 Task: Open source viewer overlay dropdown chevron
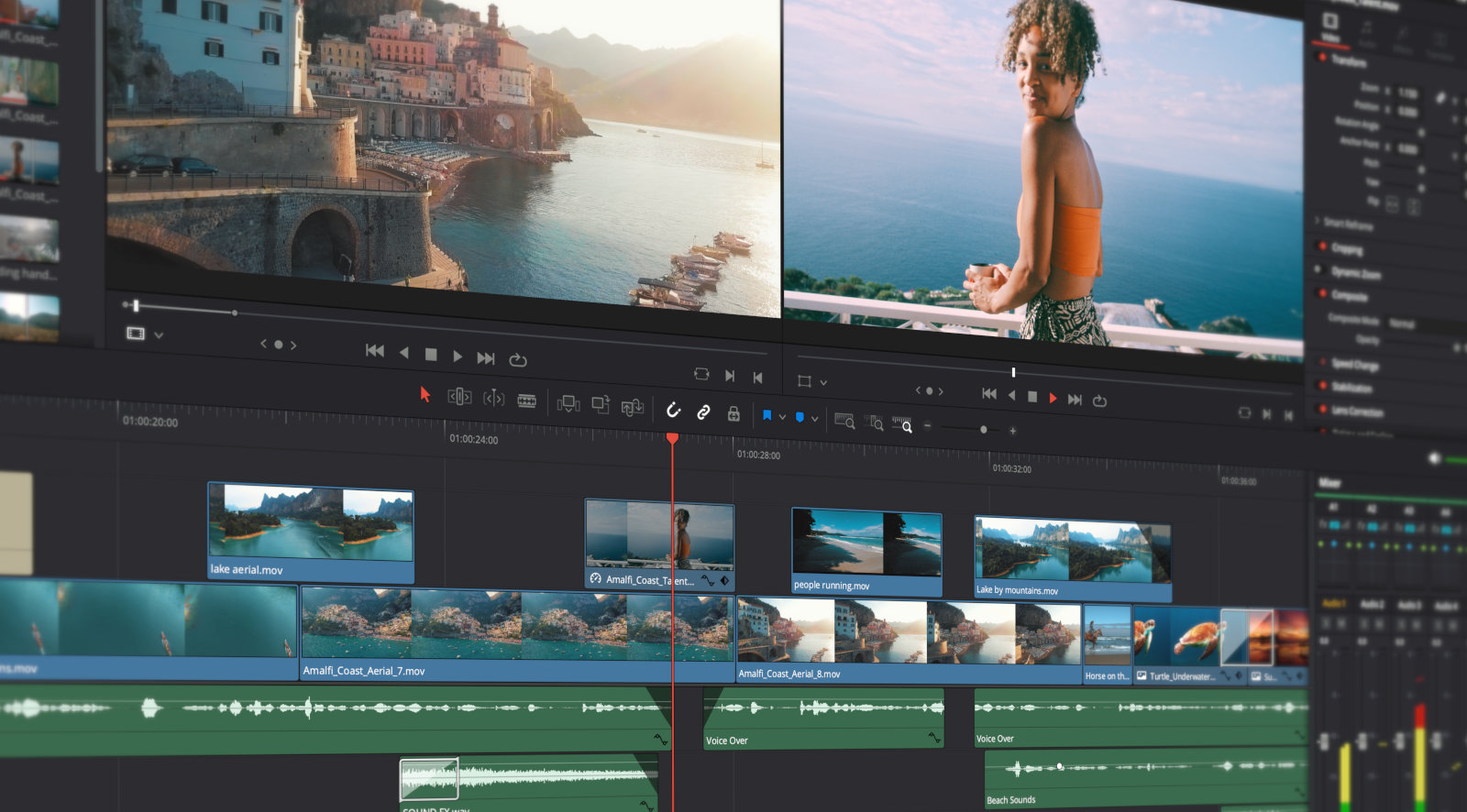tap(159, 335)
